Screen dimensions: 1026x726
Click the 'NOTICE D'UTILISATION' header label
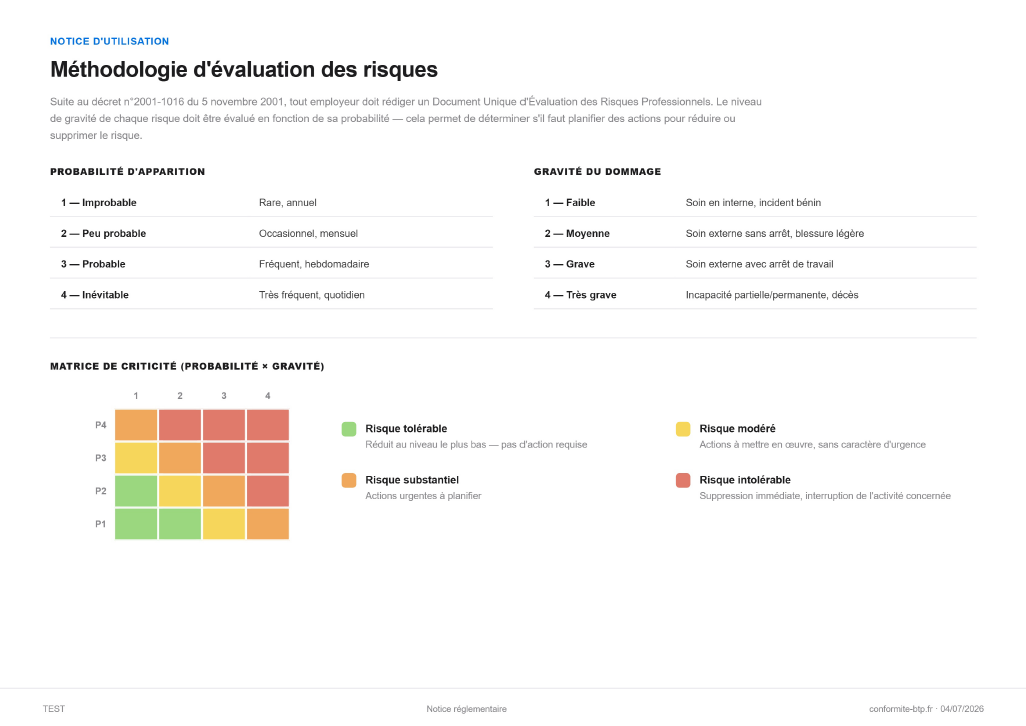coord(109,41)
